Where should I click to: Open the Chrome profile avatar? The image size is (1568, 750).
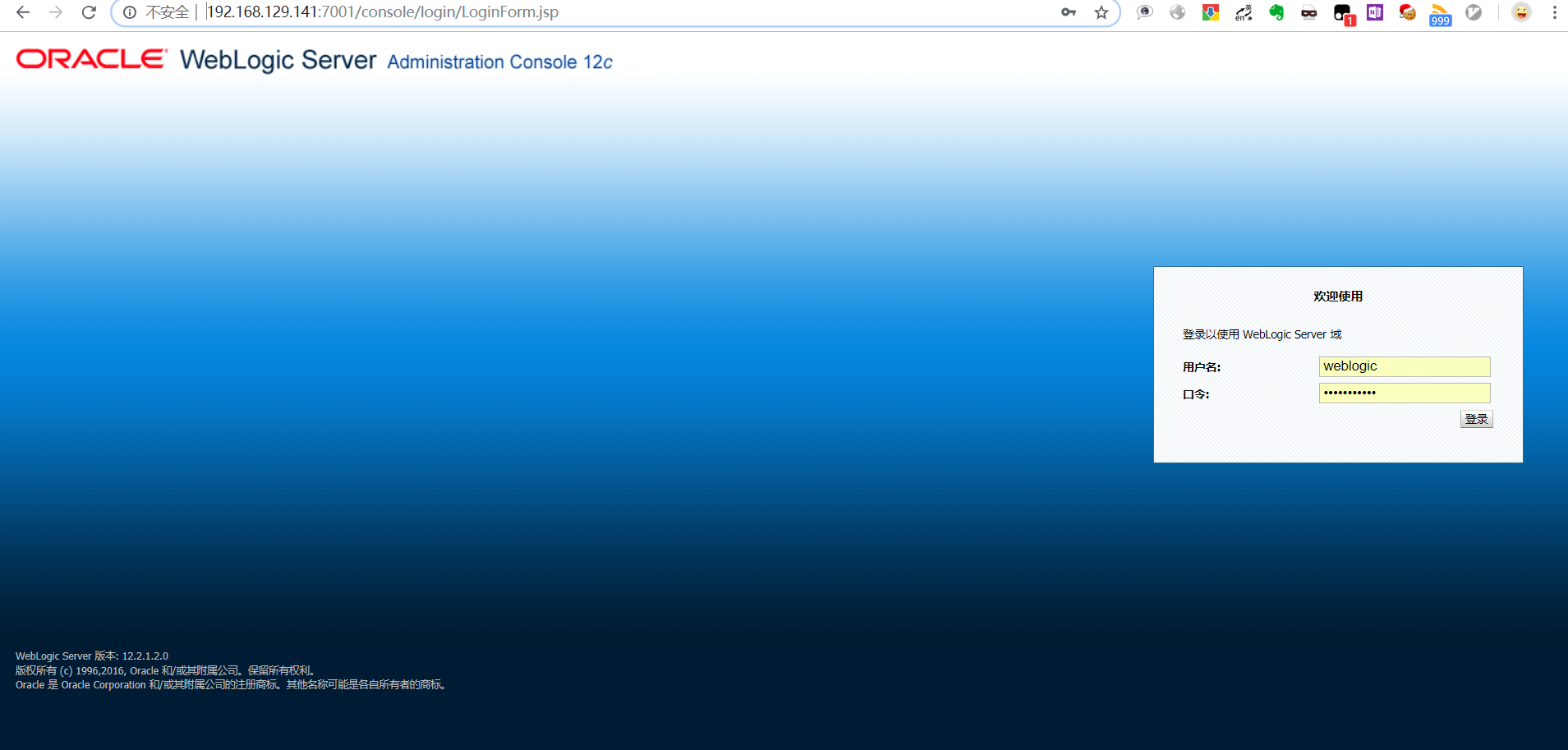tap(1521, 12)
